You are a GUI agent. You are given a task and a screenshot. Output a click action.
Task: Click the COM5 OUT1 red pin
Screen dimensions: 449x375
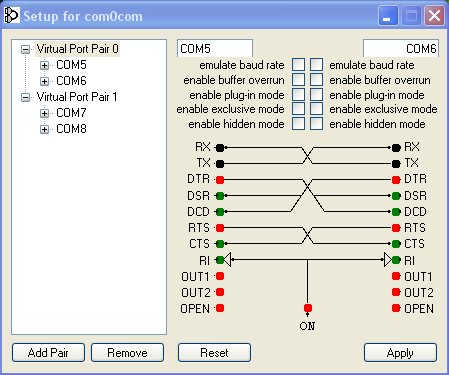(x=220, y=276)
